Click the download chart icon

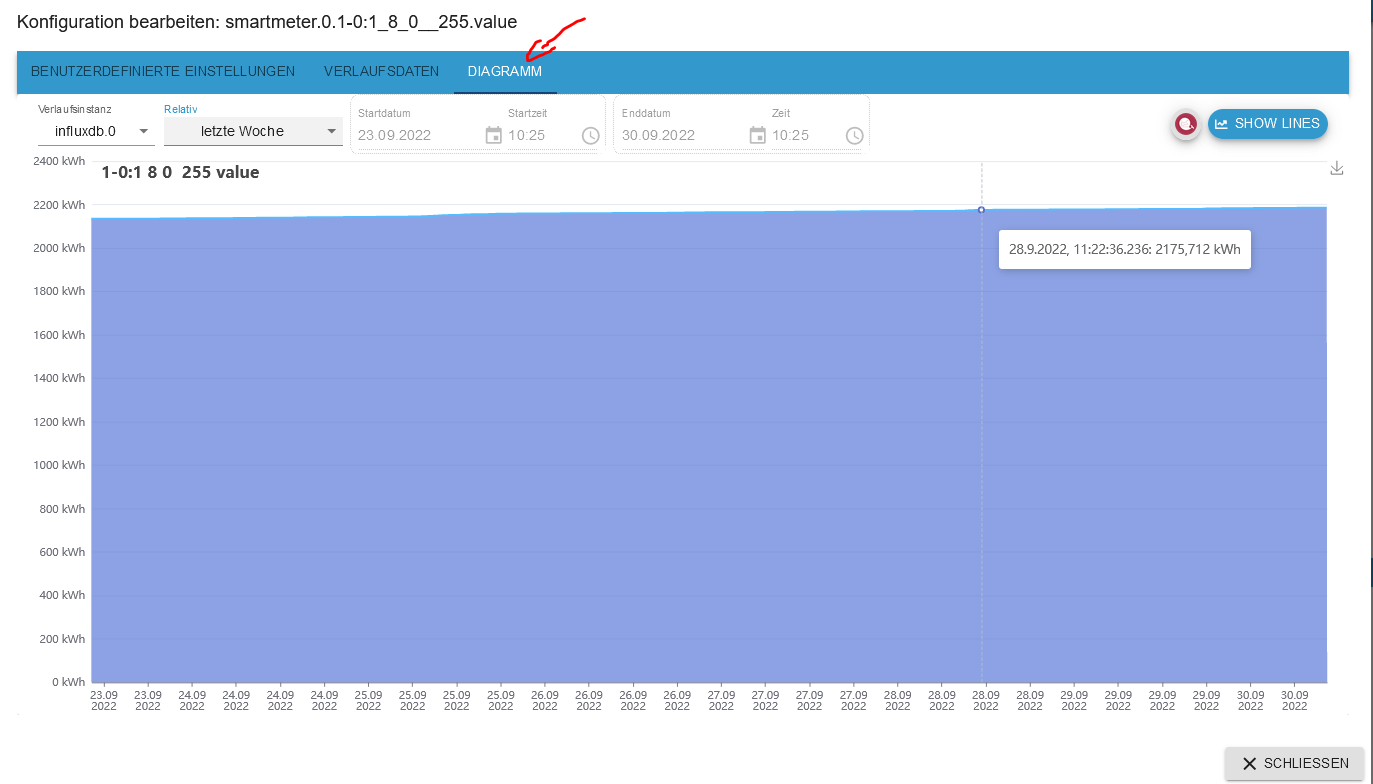pos(1337,168)
